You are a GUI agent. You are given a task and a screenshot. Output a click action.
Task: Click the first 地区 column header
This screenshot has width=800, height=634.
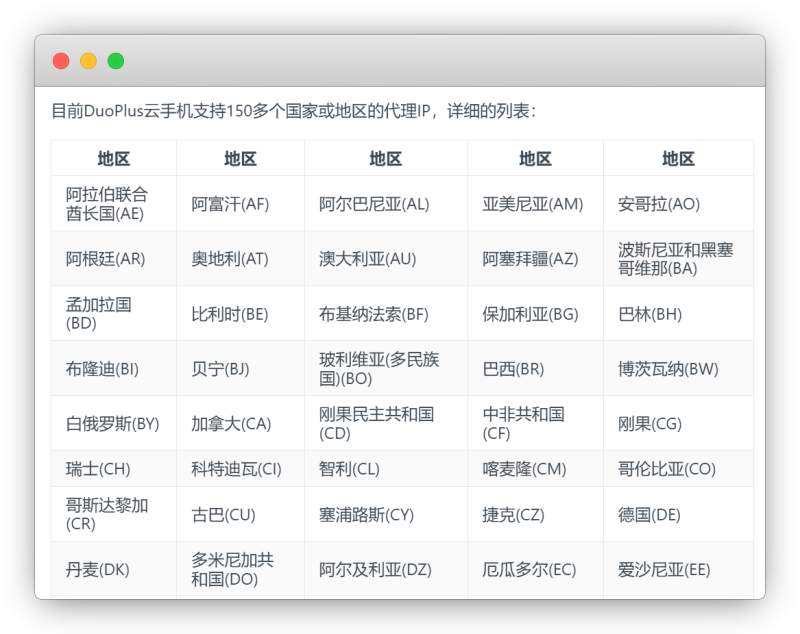[x=112, y=158]
